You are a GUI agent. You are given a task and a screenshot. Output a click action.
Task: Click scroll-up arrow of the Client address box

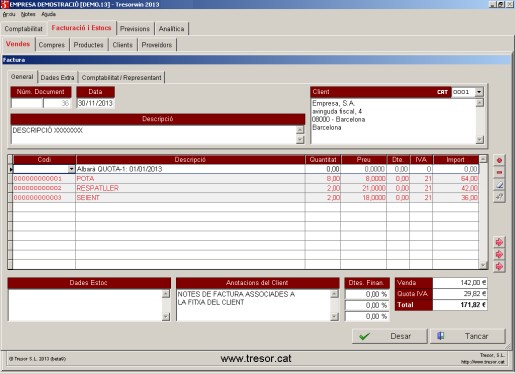click(480, 103)
